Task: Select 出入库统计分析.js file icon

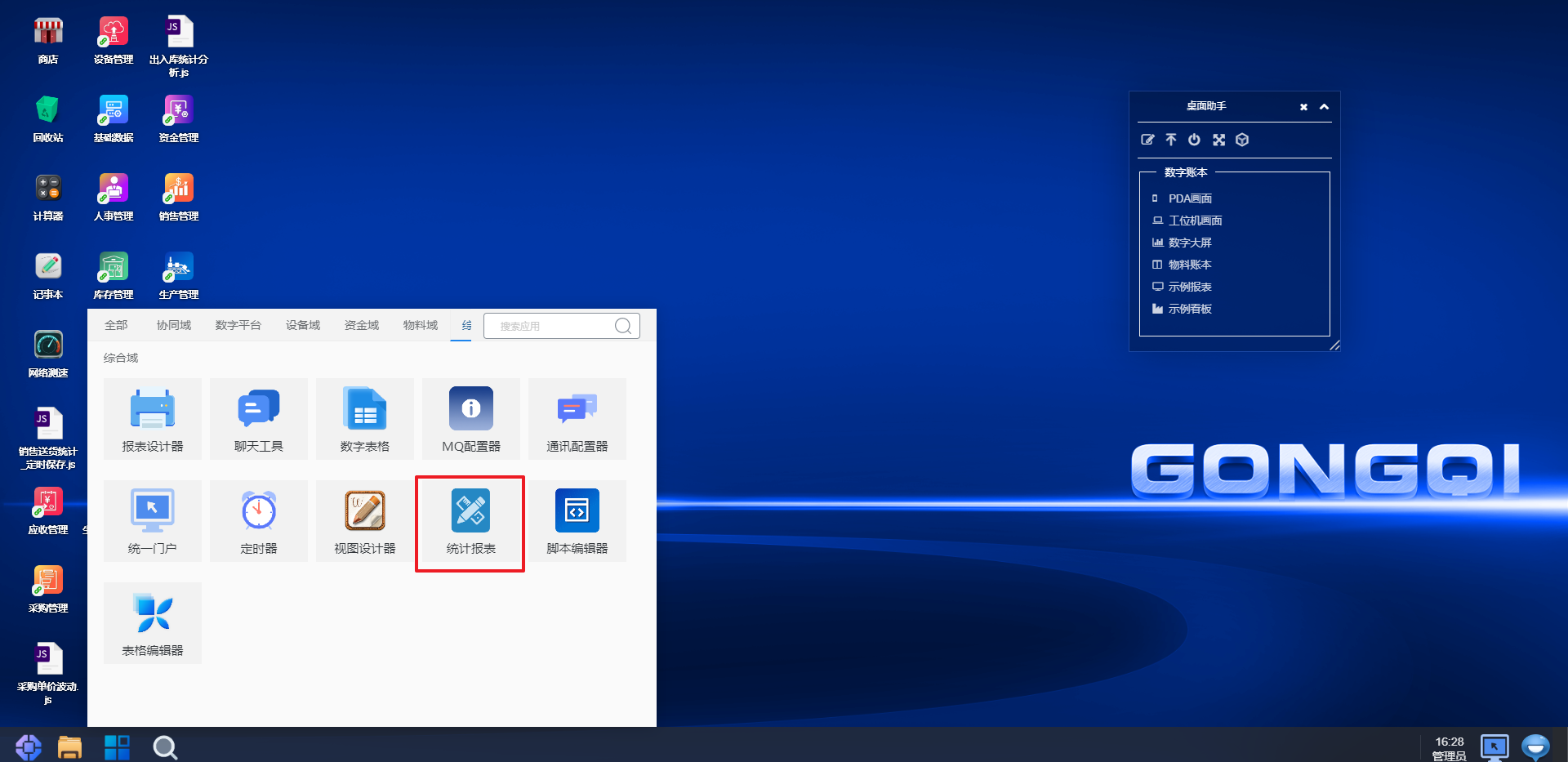Action: [x=179, y=47]
